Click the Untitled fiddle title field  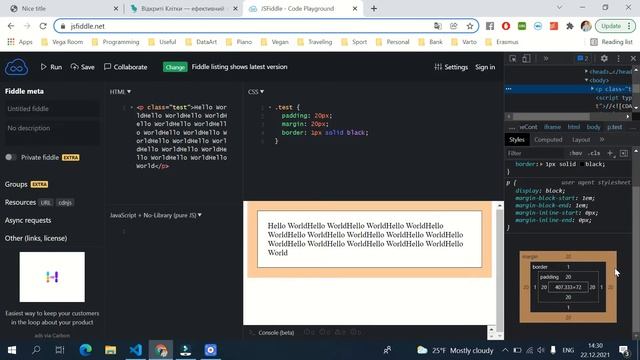tap(52, 109)
